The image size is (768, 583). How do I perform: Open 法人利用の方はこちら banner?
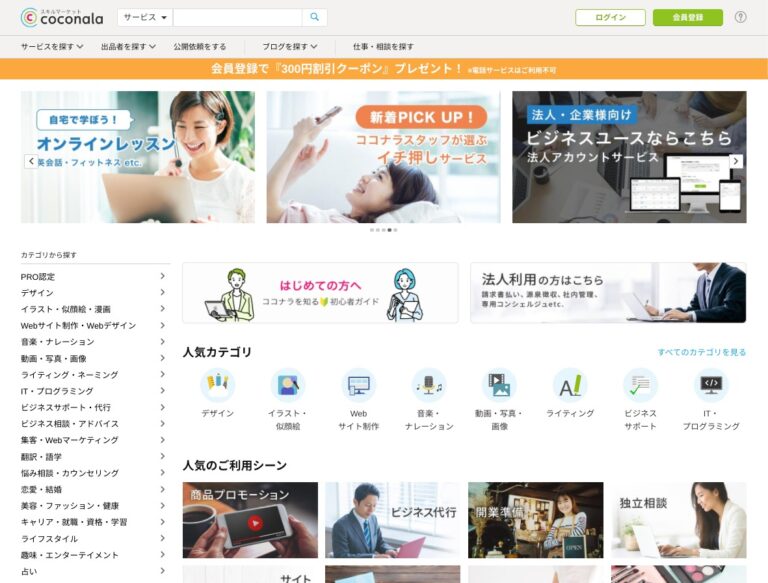[x=608, y=293]
